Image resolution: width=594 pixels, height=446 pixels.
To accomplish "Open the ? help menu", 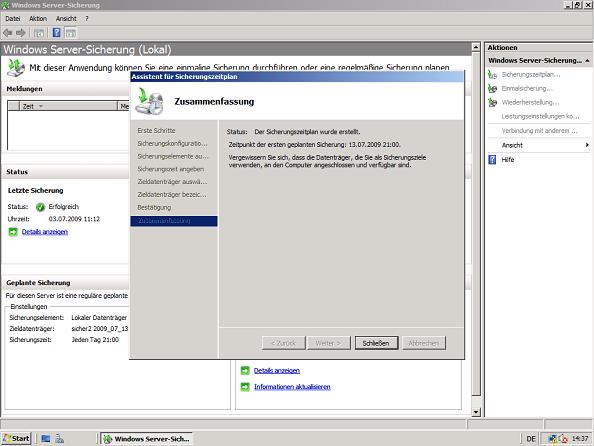I will 87,19.
